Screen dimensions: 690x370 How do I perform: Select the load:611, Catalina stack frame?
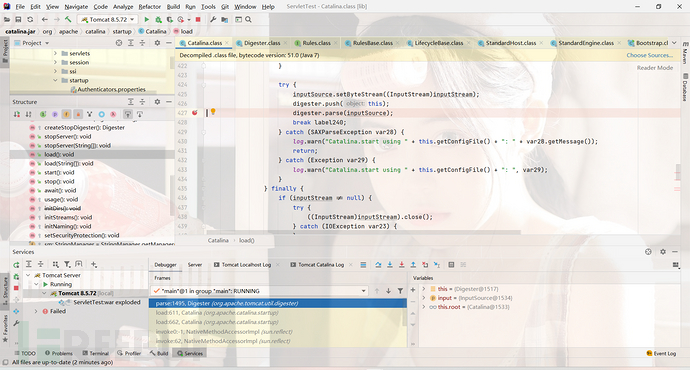click(278, 313)
